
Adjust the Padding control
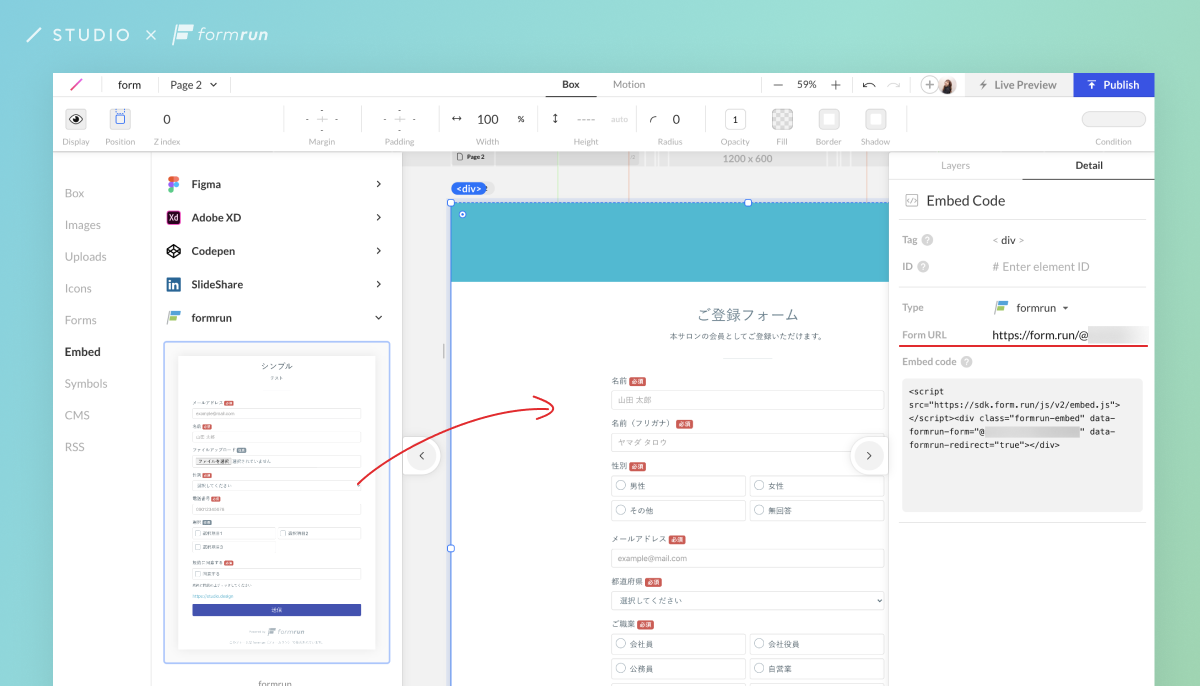coord(399,119)
